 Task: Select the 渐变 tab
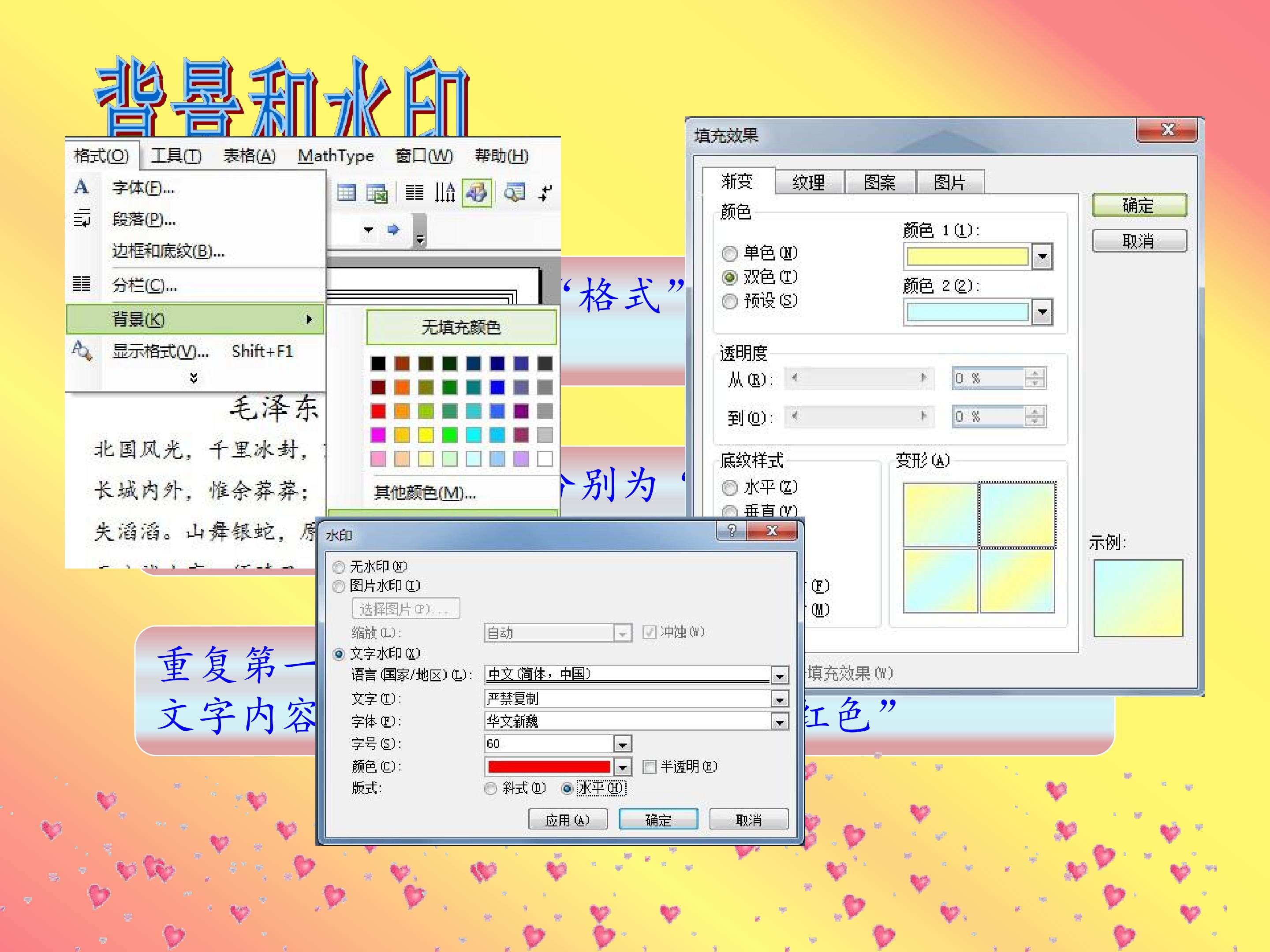pos(737,181)
